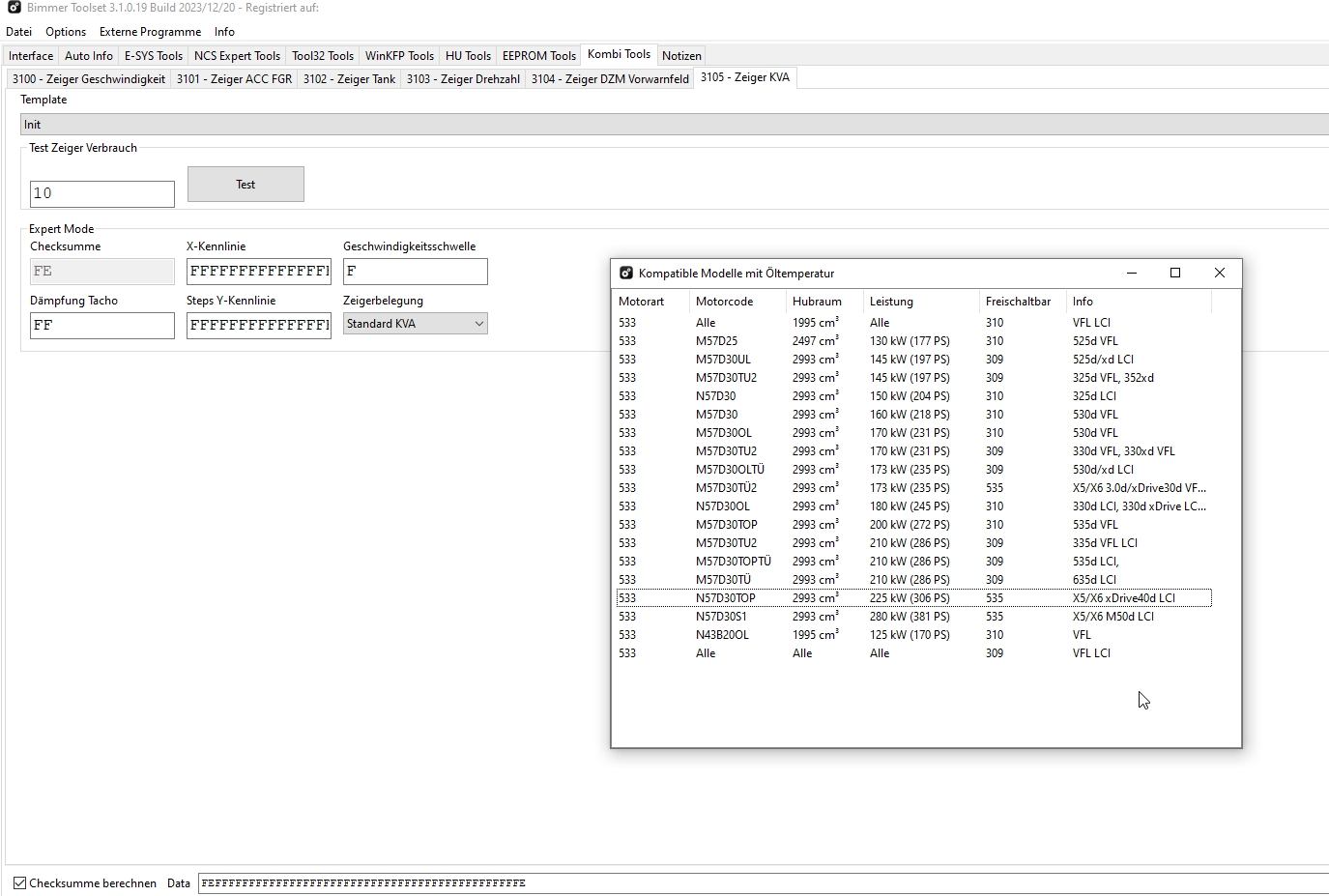
Task: Select the M57D30TOP row
Action: coord(913,525)
